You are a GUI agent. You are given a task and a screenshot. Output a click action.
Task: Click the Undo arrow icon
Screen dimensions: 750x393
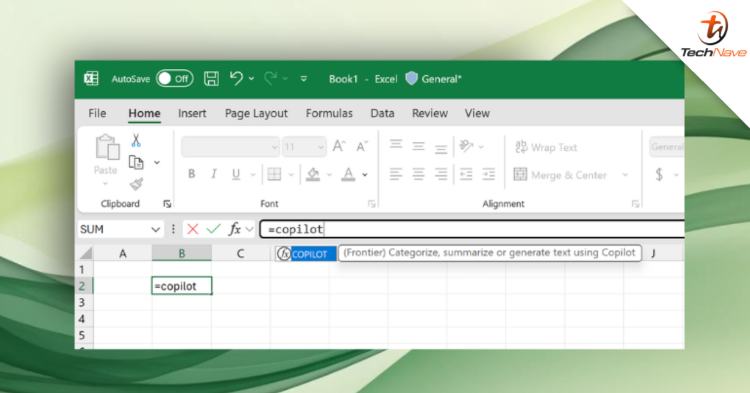coord(236,78)
